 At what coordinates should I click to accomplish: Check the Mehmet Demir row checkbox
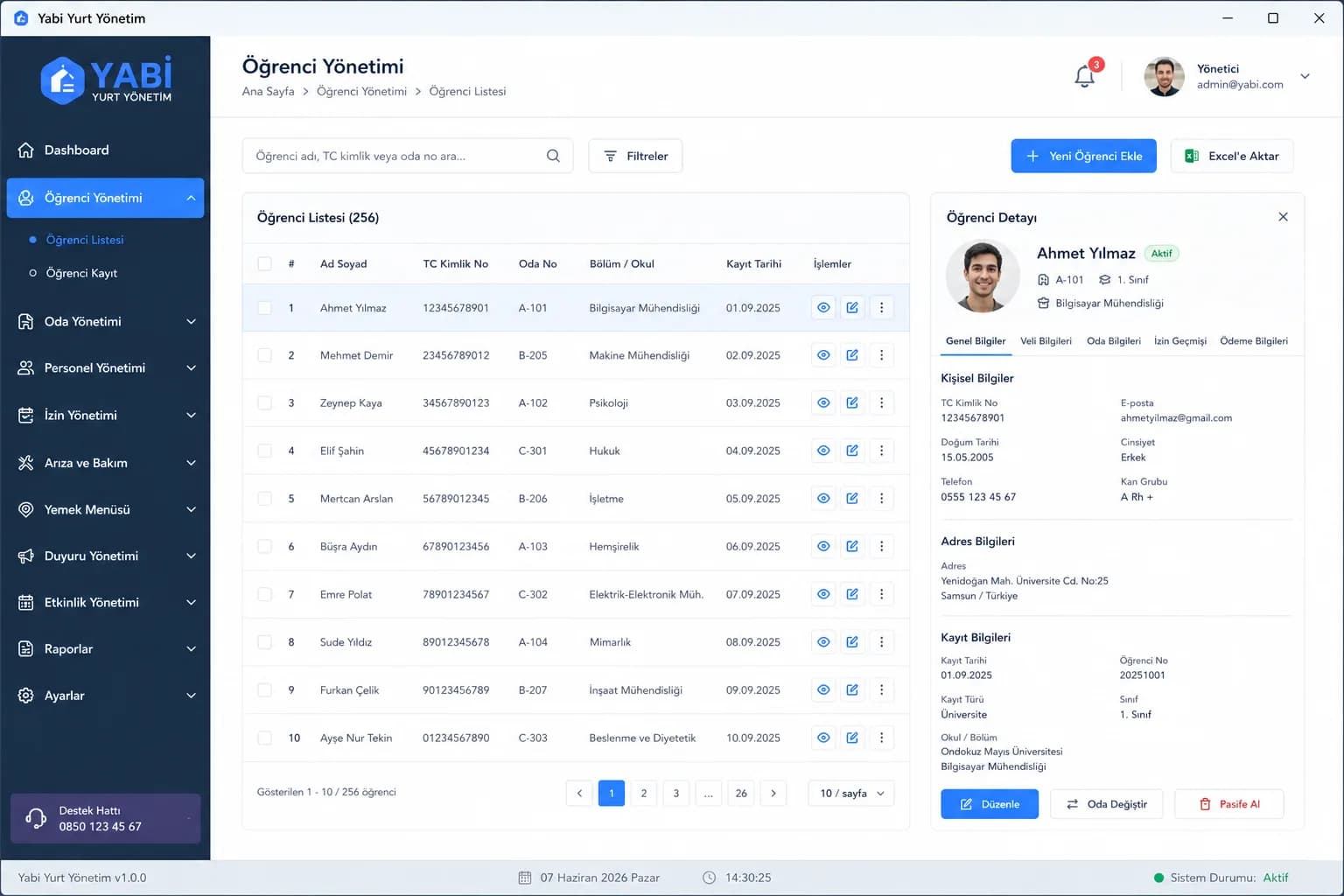[x=264, y=355]
